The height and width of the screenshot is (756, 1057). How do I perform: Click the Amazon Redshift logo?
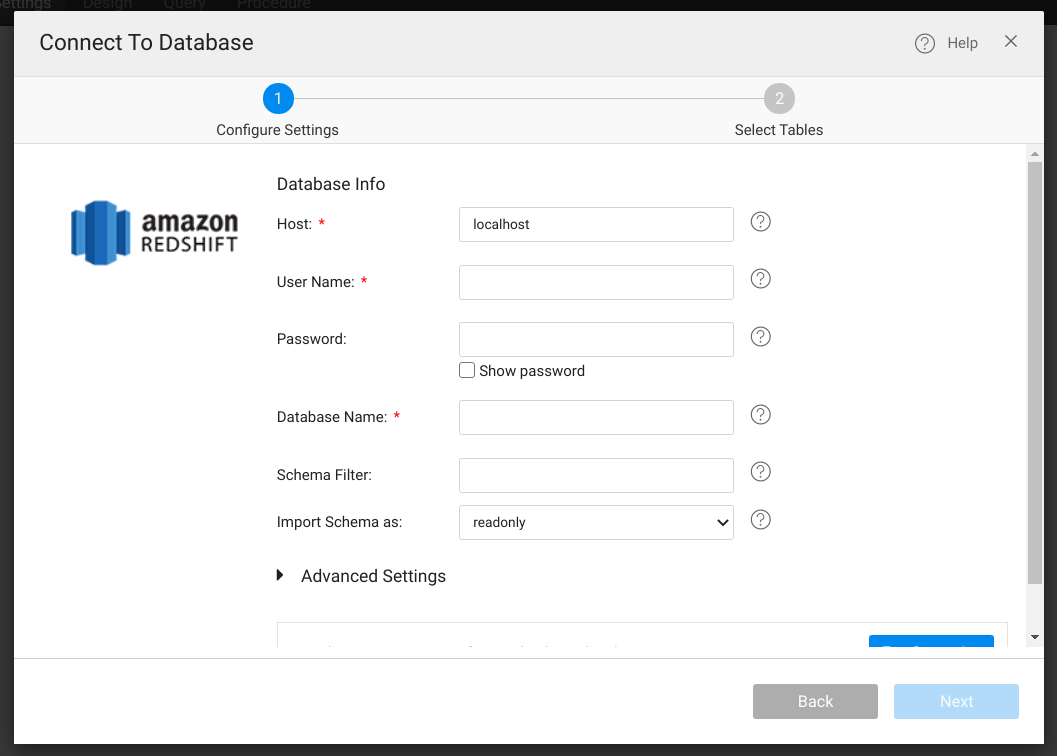[155, 233]
